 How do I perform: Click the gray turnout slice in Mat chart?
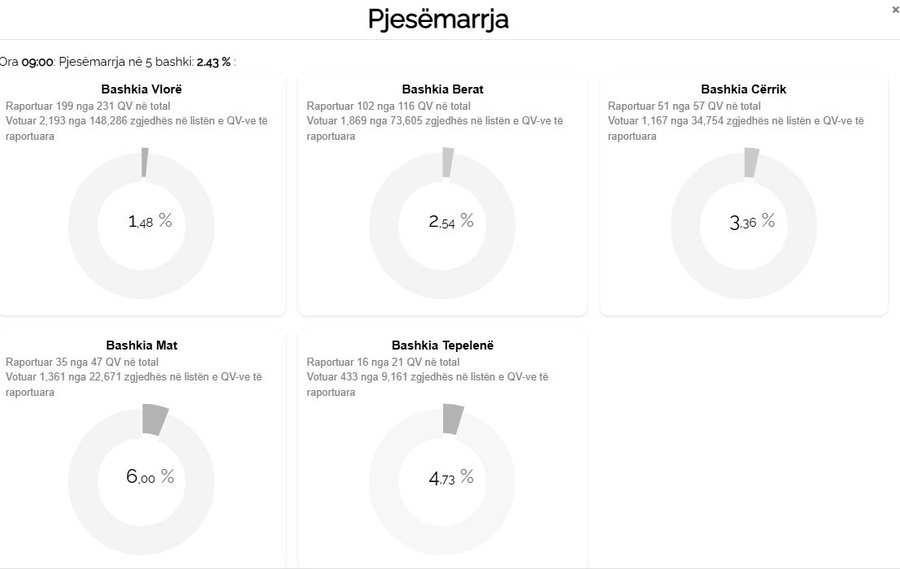[x=154, y=419]
